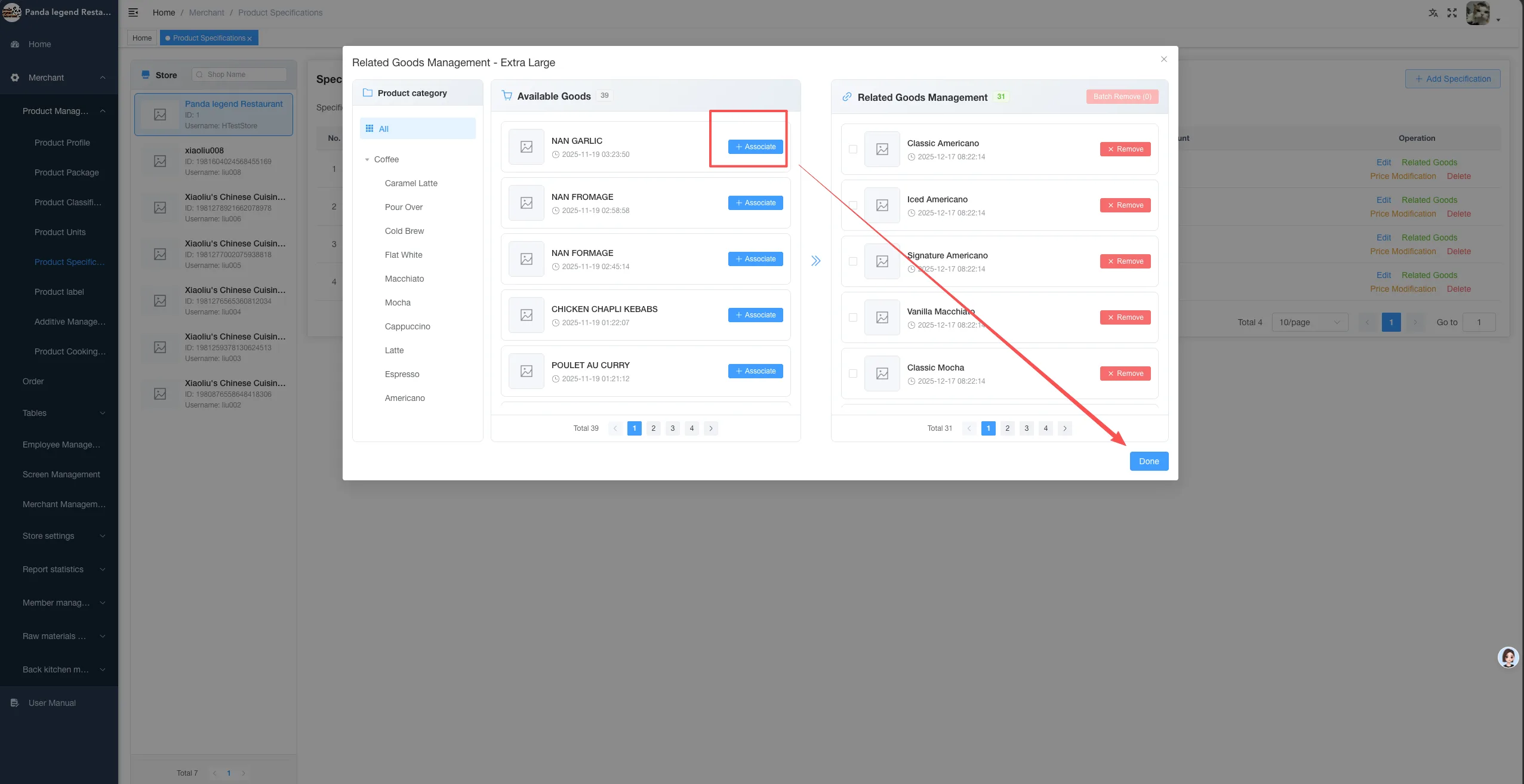1524x784 pixels.
Task: Click the Go to page input field
Action: 1479,322
